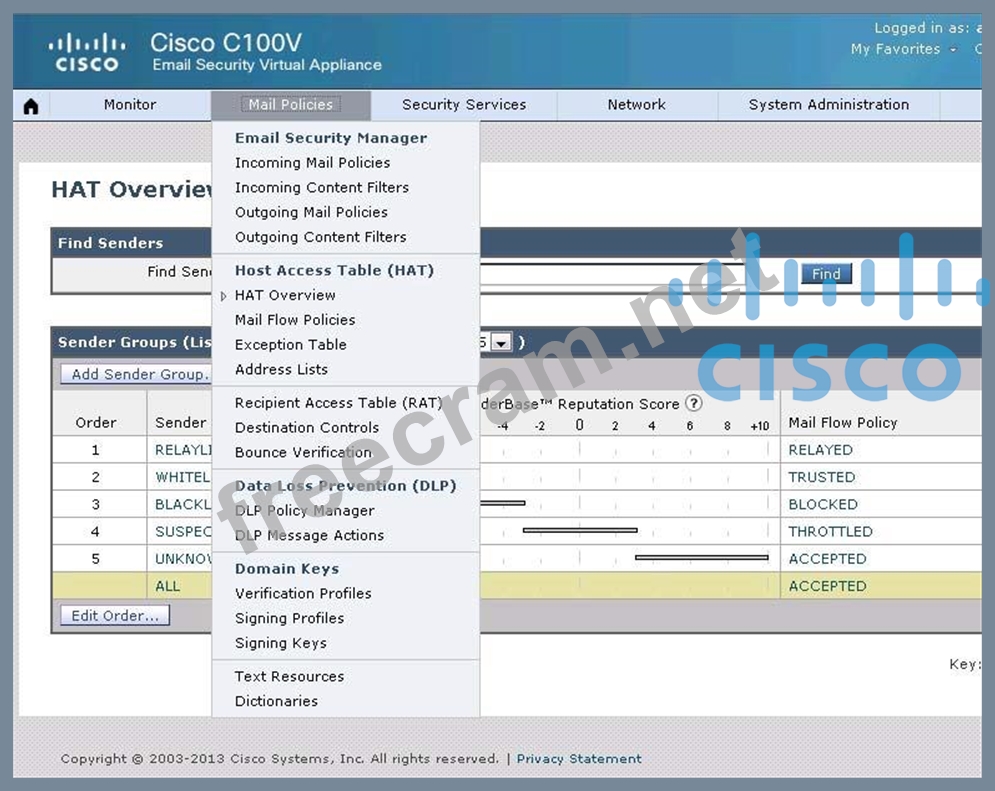Open Recipient Access Table (RAT)

pyautogui.click(x=338, y=403)
